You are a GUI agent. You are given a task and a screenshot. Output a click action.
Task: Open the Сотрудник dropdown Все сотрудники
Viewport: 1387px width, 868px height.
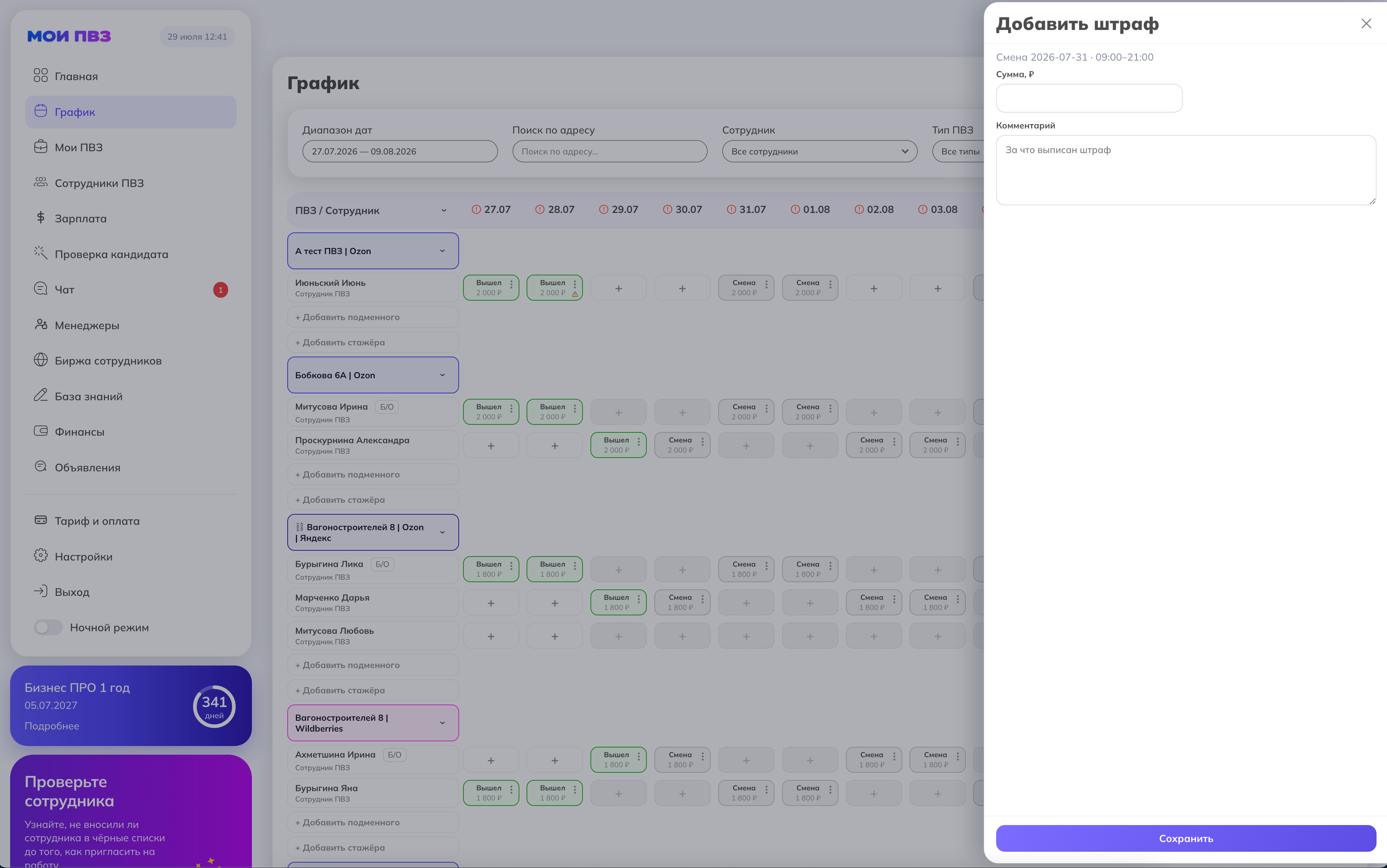pos(819,152)
